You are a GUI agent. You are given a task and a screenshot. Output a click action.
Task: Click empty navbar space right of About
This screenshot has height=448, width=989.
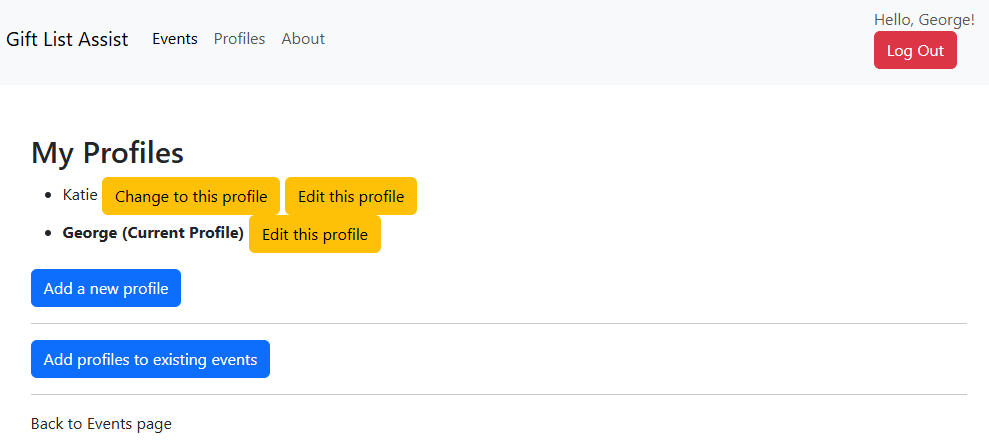(600, 40)
